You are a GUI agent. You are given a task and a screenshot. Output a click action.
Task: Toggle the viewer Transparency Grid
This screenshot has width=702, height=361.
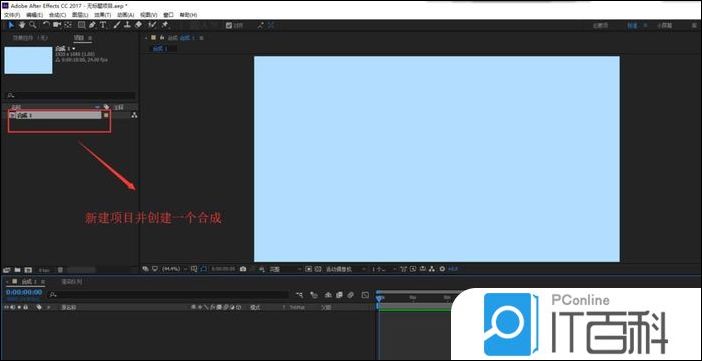pyautogui.click(x=318, y=269)
